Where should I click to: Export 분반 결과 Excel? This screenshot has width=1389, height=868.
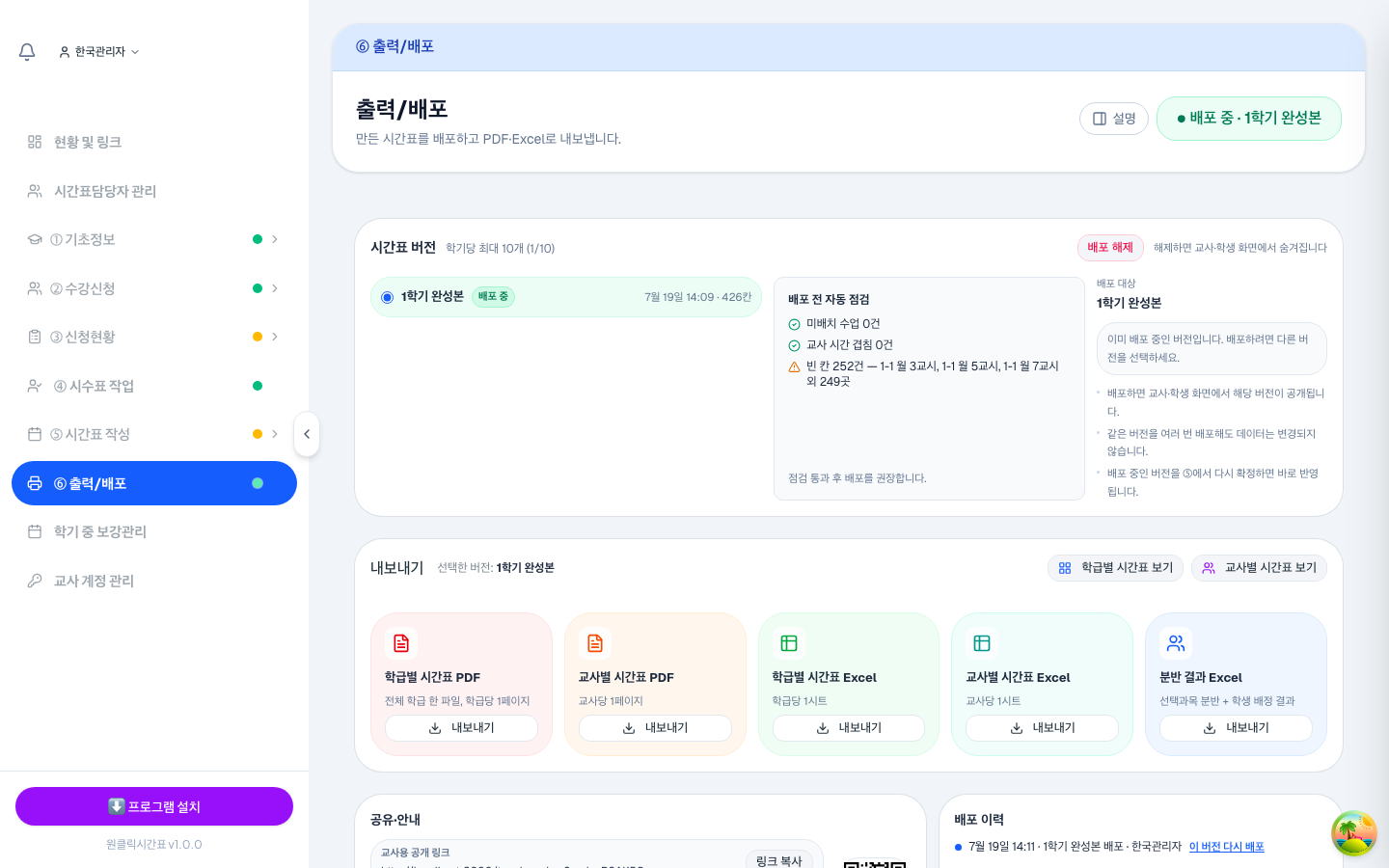1236,728
